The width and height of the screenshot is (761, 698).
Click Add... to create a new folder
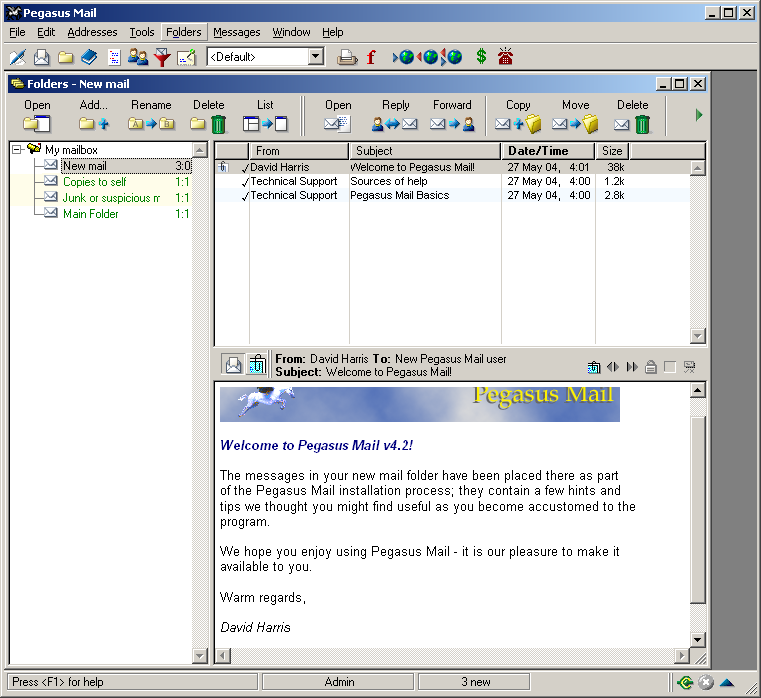[x=94, y=116]
